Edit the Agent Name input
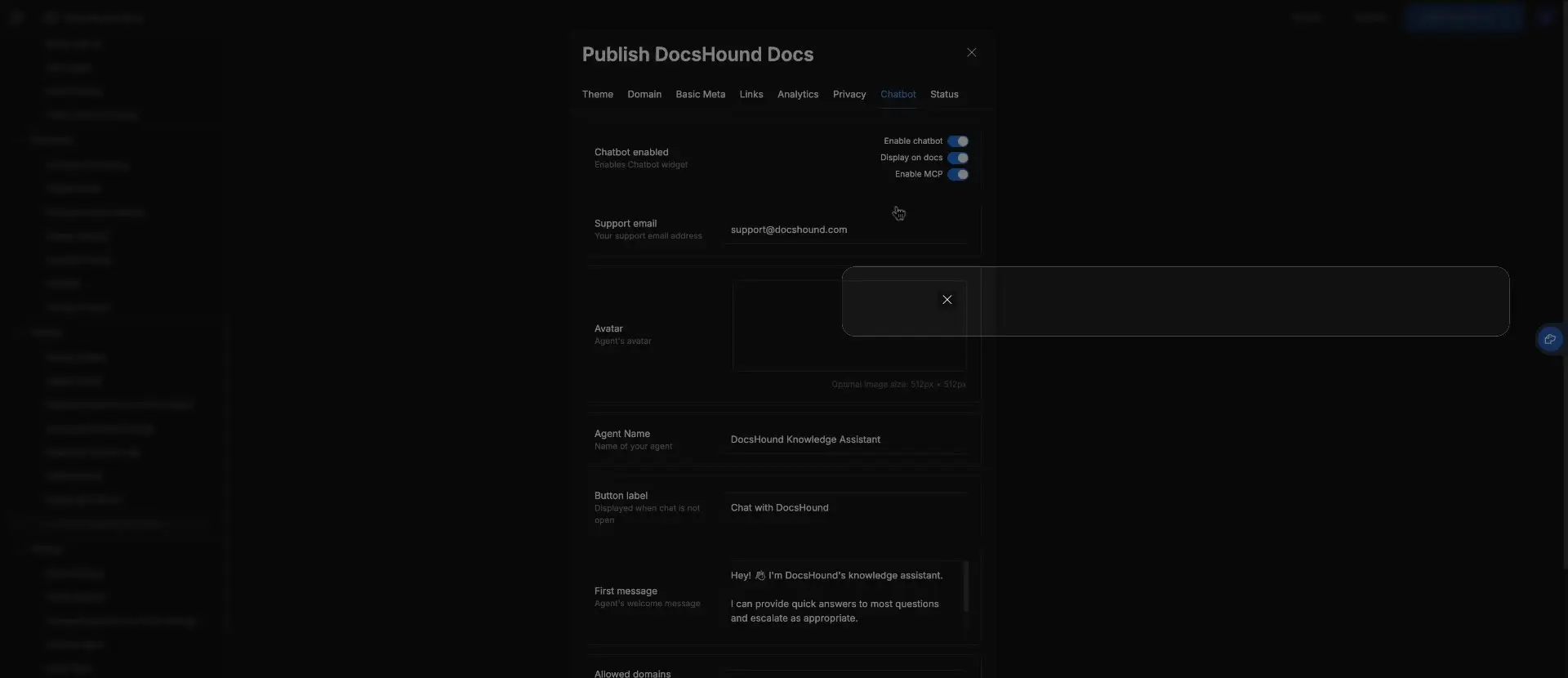The width and height of the screenshot is (1568, 678). coord(845,439)
